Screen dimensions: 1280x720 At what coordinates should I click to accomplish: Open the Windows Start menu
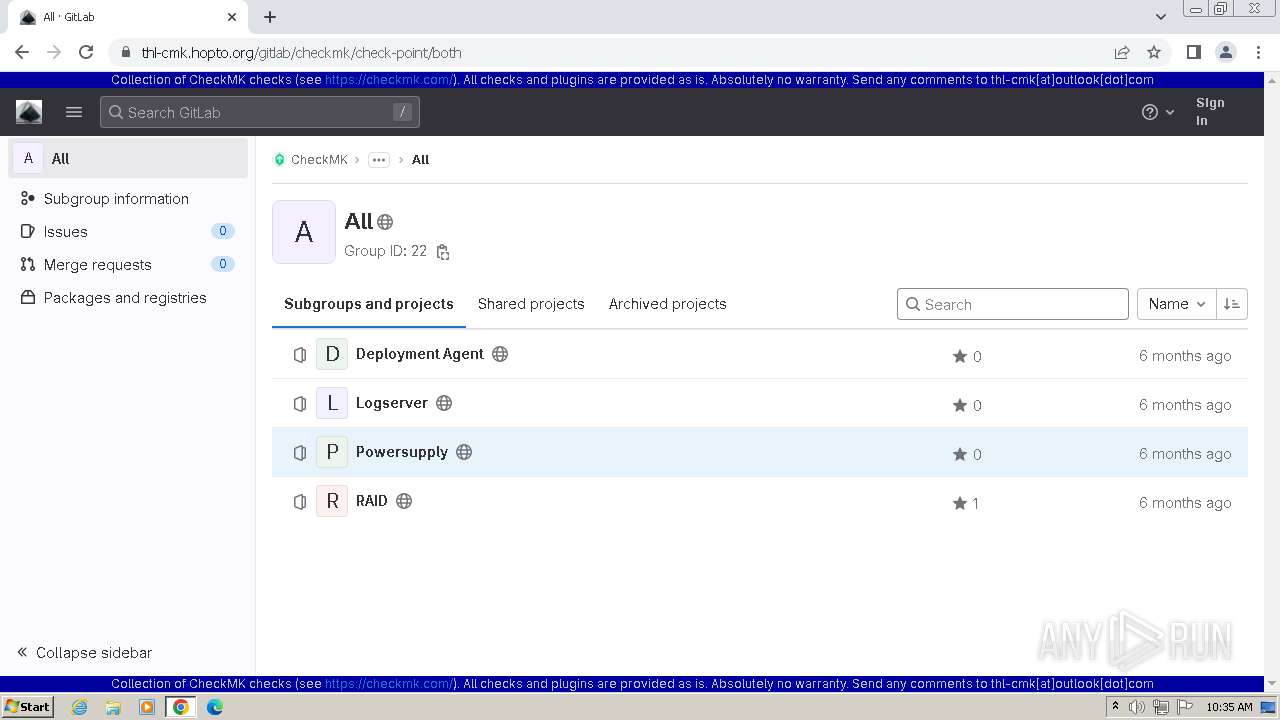coord(27,707)
